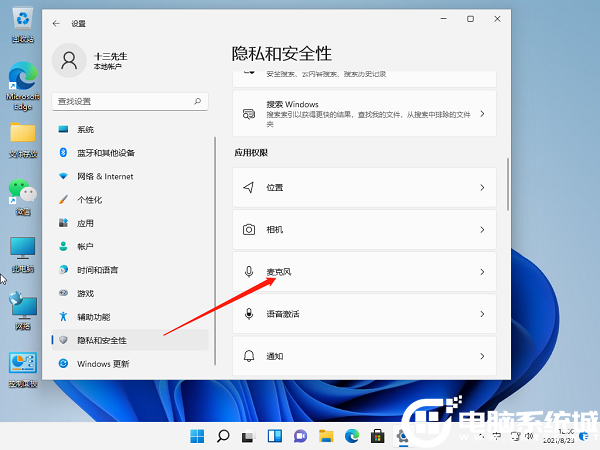Screen dimensions: 600x450
Task: Open the 网络 desktop icon
Action: coord(23,311)
